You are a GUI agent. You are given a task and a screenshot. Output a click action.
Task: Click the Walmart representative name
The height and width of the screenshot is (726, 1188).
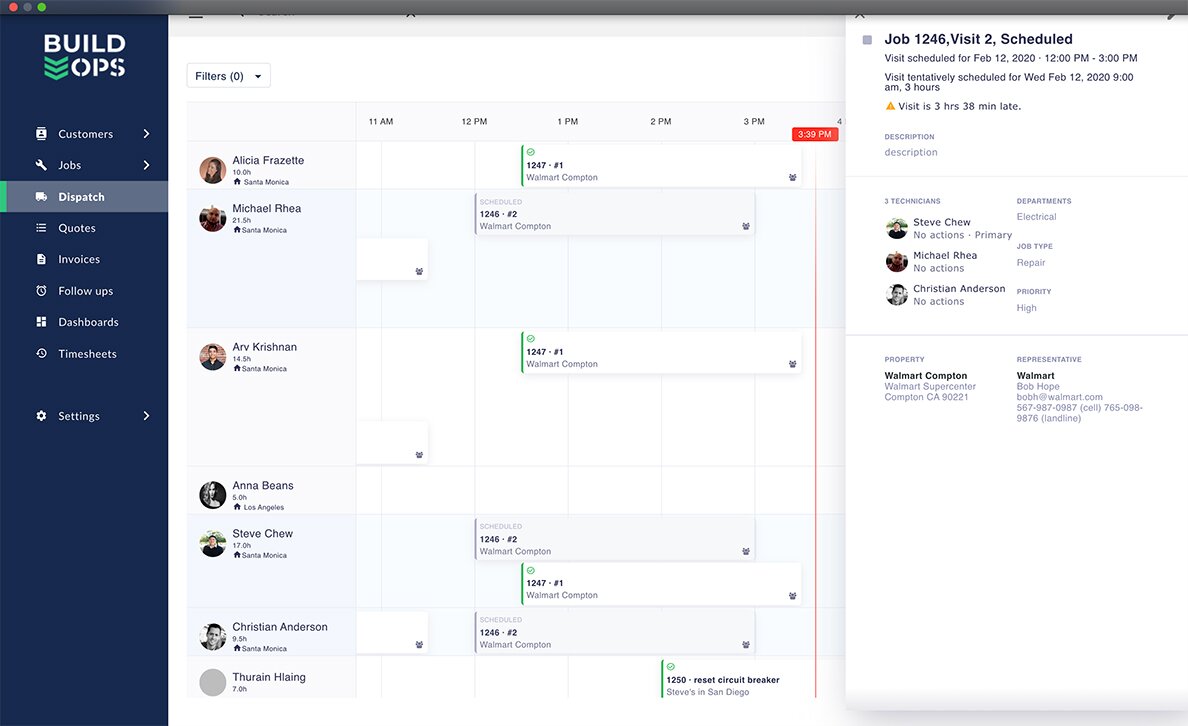1035,375
